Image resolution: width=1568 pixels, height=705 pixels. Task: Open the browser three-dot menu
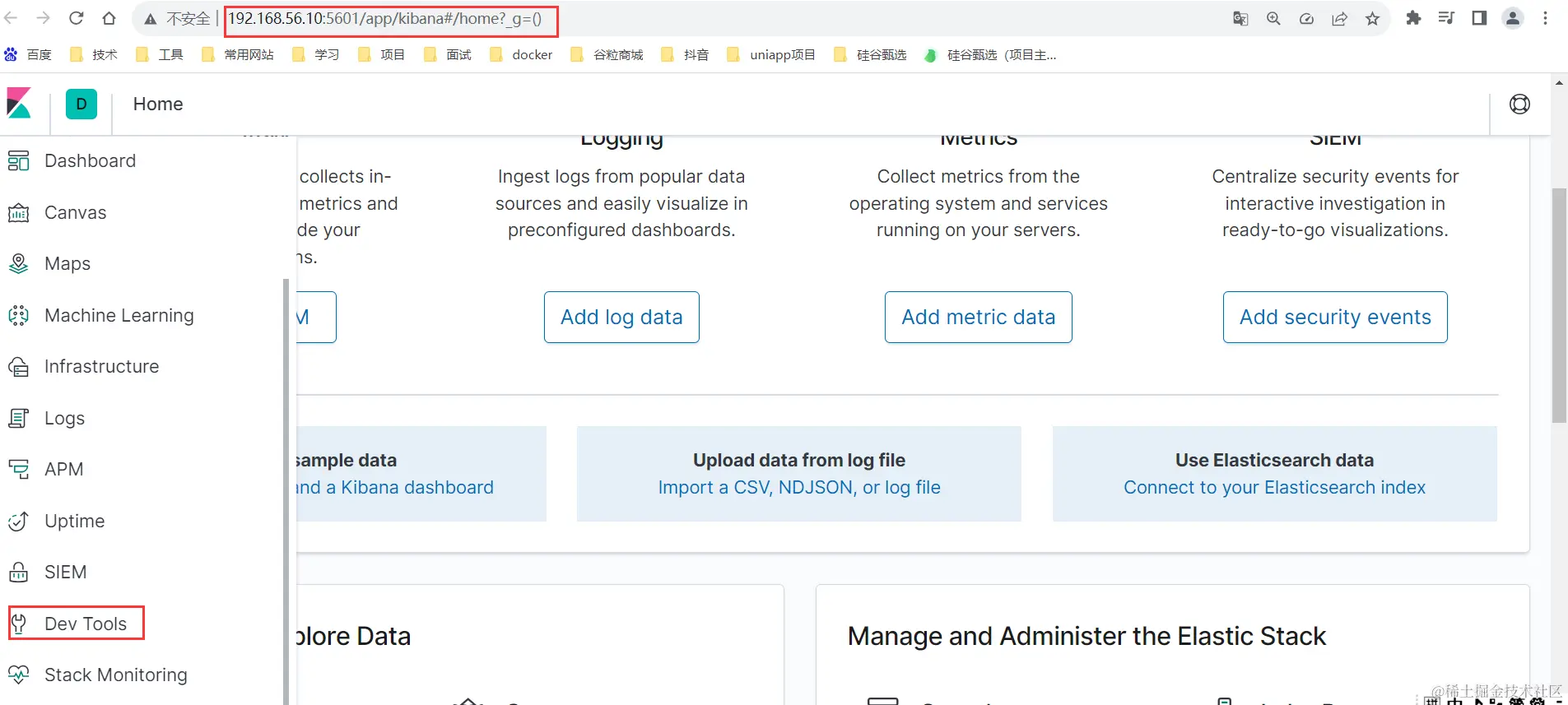(1545, 18)
